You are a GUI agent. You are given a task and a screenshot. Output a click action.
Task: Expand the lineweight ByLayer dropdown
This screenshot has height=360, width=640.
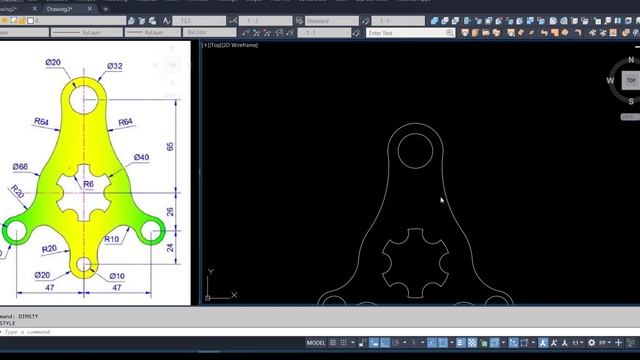[153, 32]
